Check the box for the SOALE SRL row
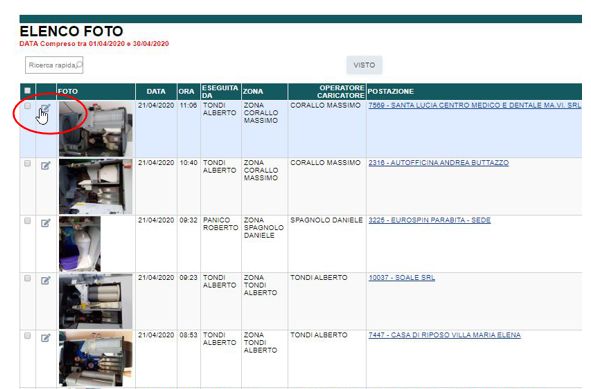The width and height of the screenshot is (591, 389). tap(27, 278)
